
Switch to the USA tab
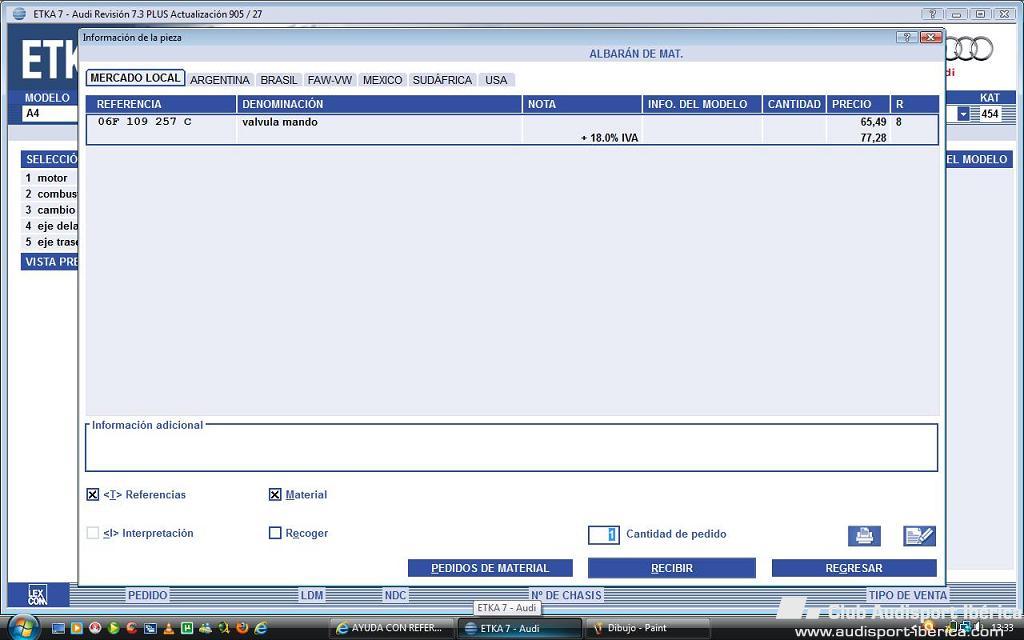click(496, 80)
